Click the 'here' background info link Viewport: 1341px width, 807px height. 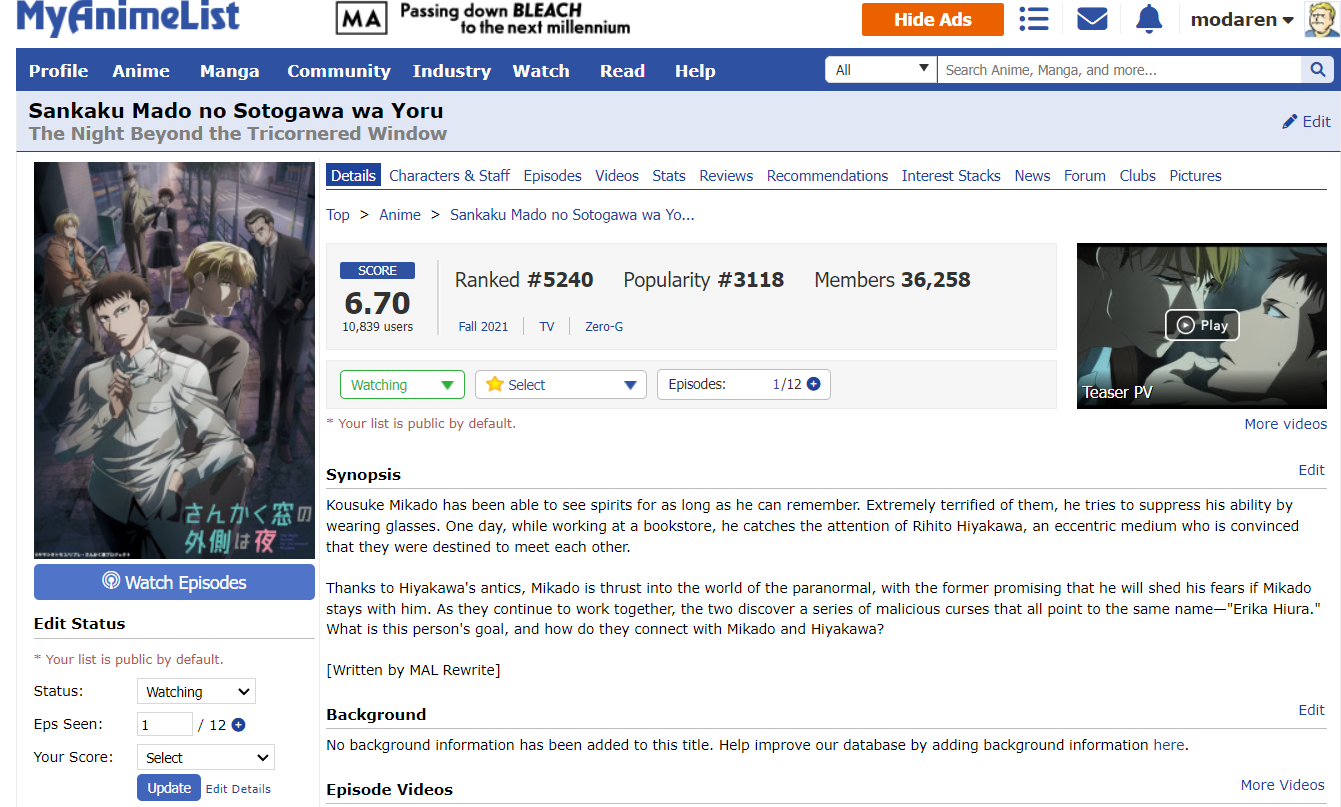[1169, 744]
